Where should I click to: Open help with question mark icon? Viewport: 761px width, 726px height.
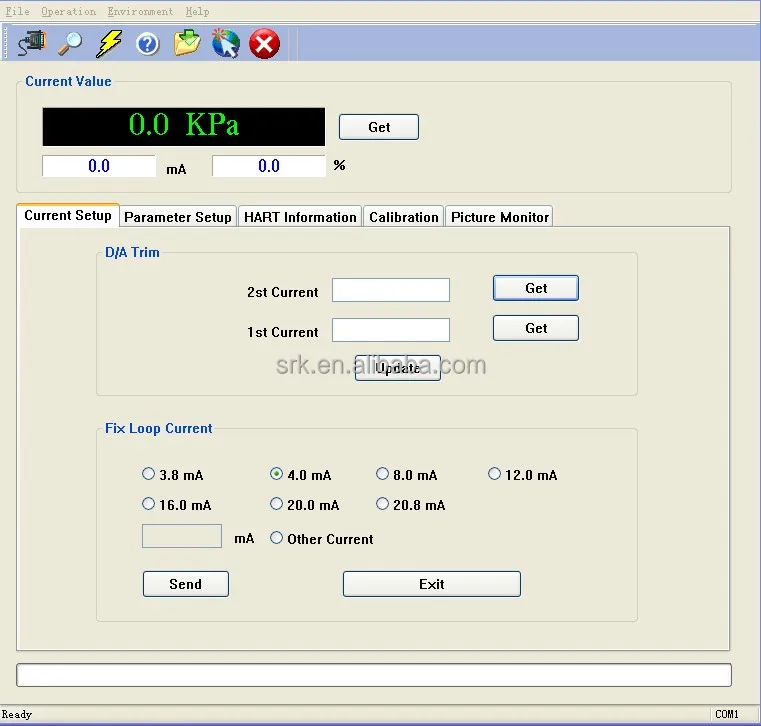[x=148, y=44]
